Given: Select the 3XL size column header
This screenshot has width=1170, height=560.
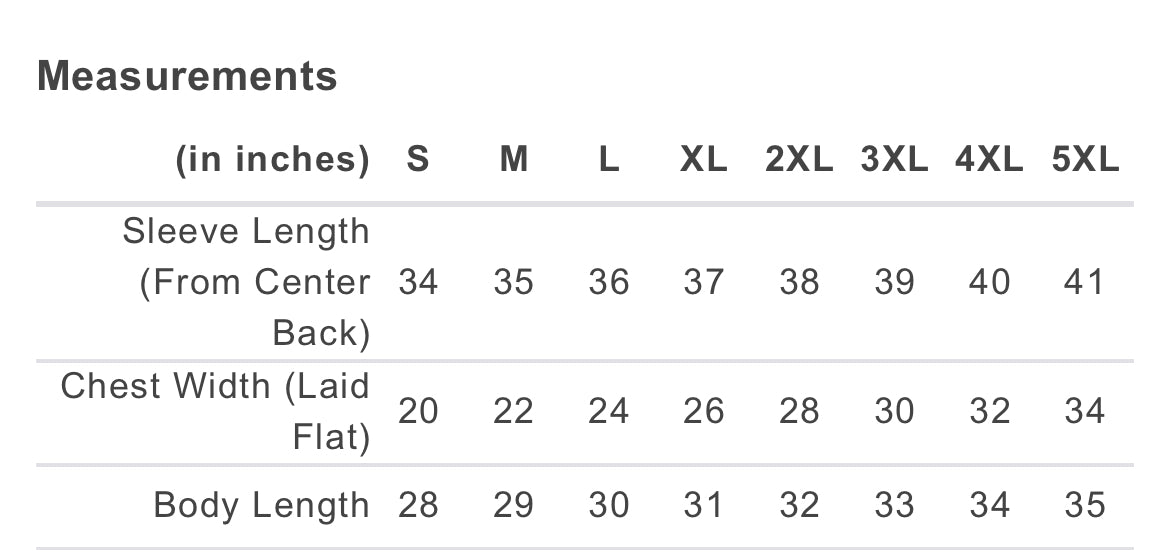Looking at the screenshot, I should tap(893, 160).
